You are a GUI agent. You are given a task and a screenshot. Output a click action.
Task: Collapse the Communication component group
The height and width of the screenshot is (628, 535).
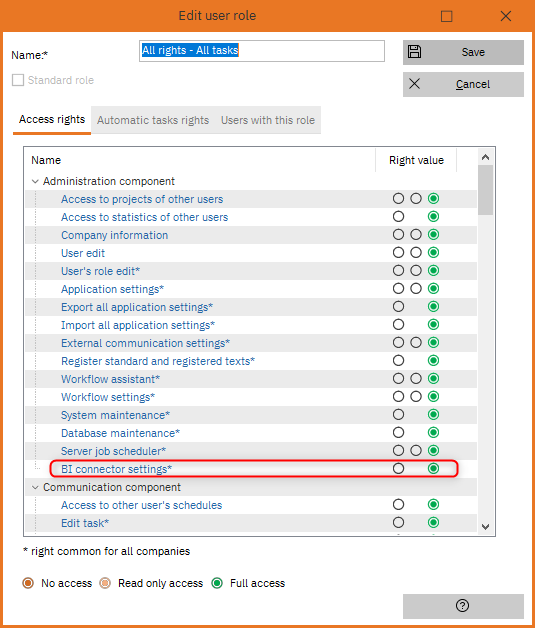(x=35, y=487)
